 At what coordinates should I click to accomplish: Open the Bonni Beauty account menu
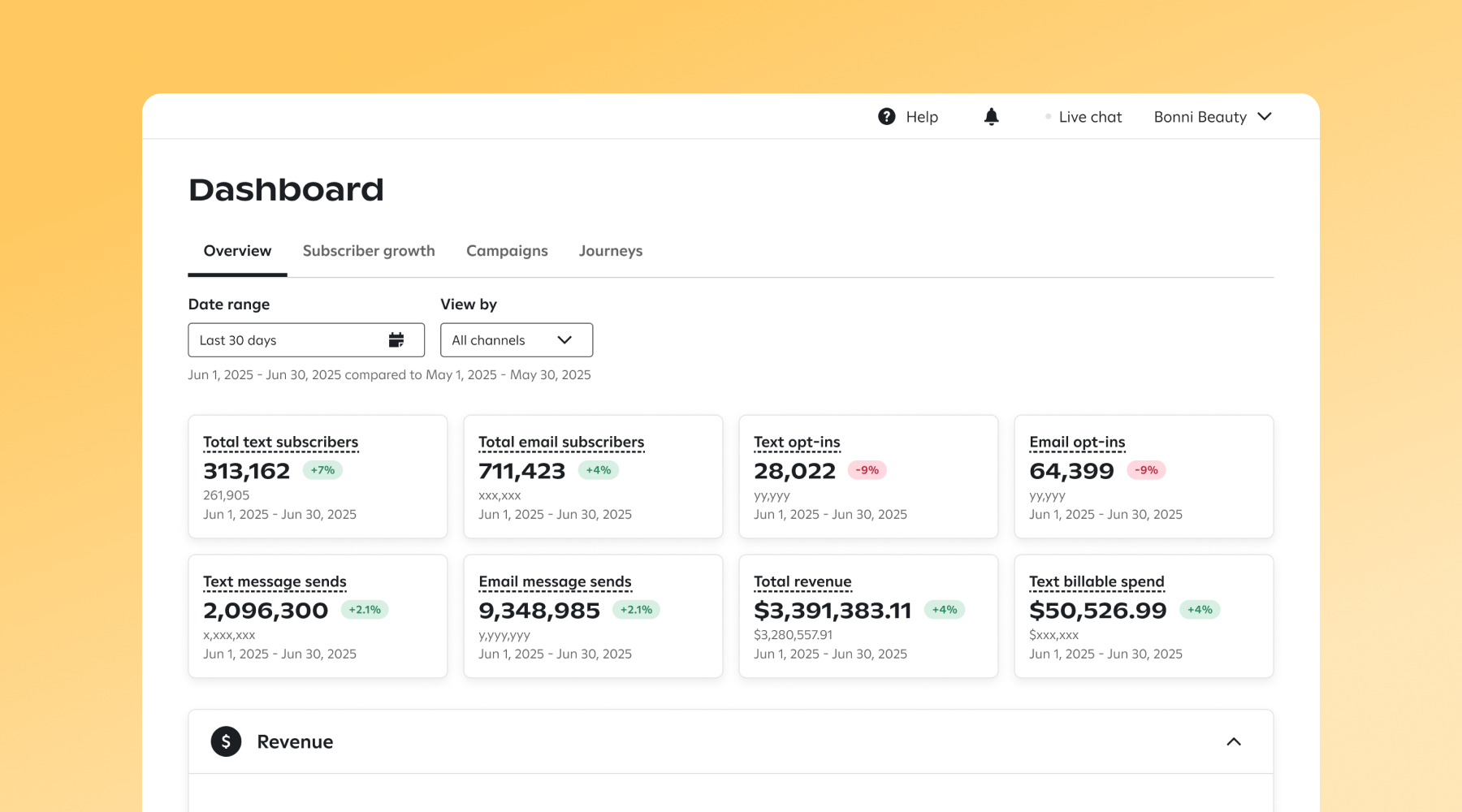[x=1212, y=116]
